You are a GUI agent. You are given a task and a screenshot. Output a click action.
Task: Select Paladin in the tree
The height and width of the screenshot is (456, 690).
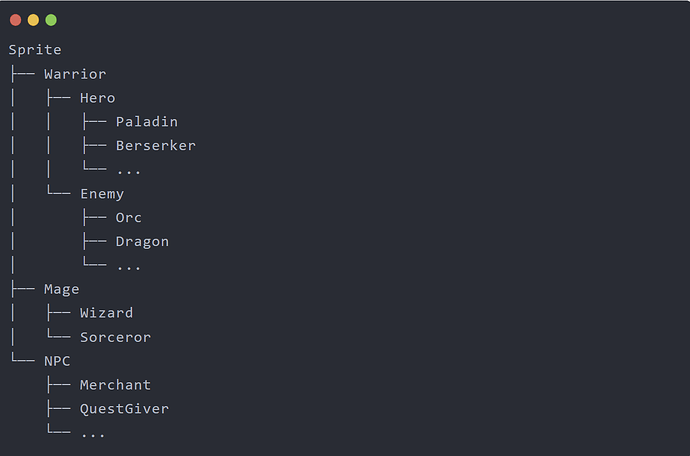pos(147,121)
